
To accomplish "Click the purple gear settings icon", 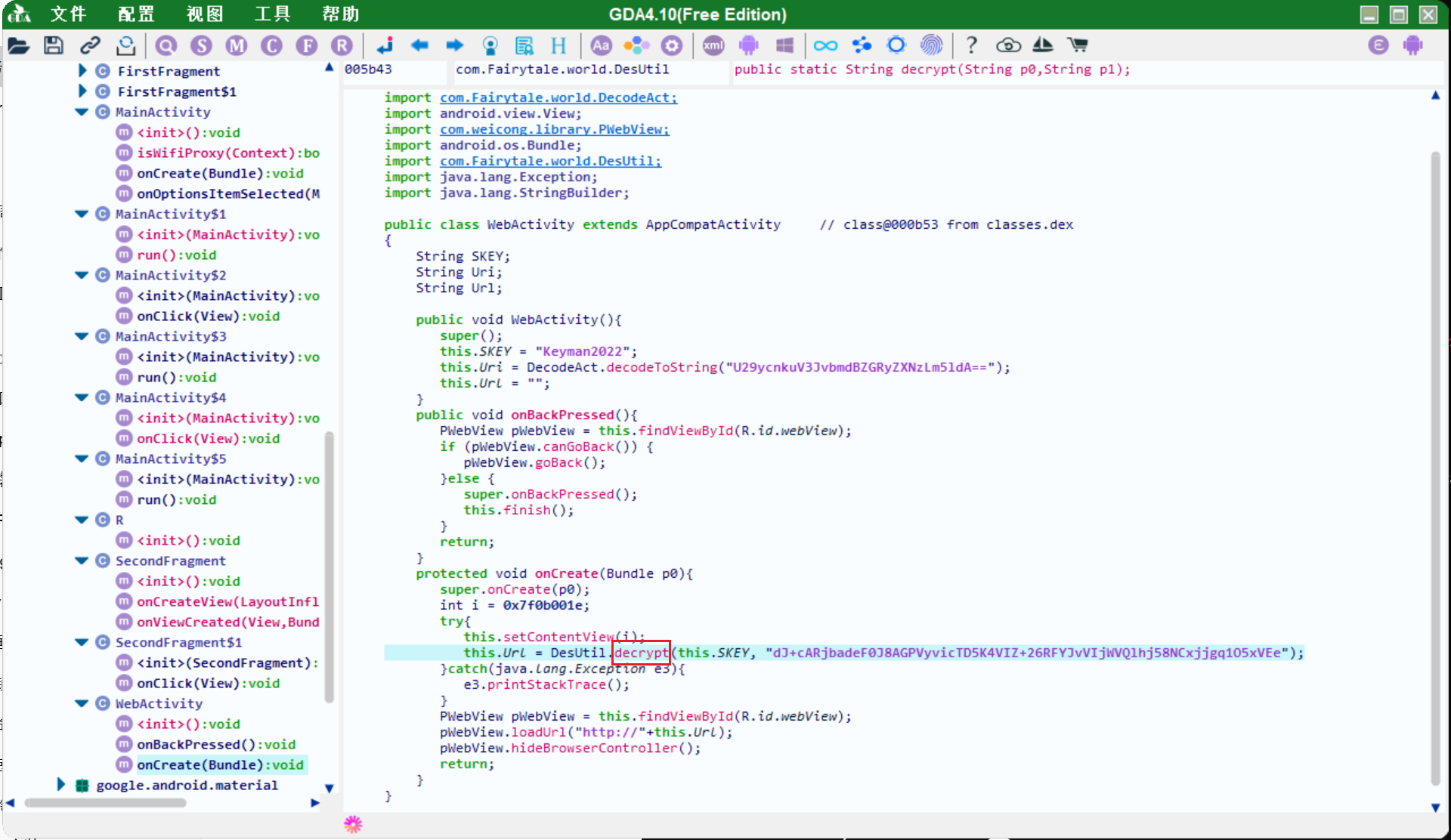I will point(672,46).
